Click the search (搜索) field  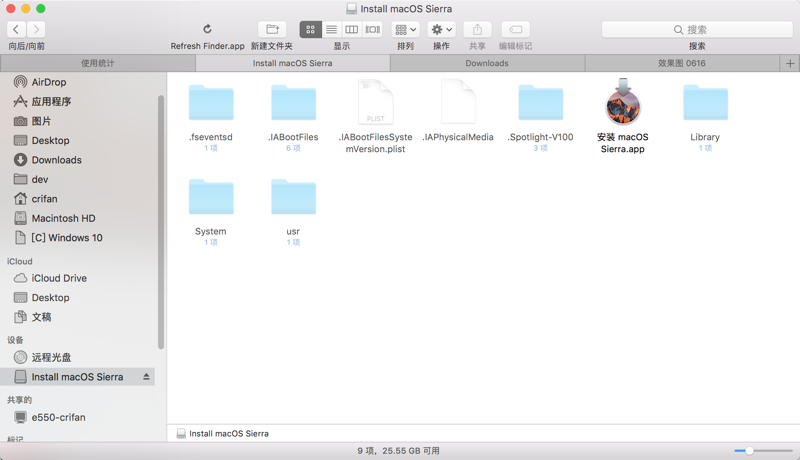[697, 30]
